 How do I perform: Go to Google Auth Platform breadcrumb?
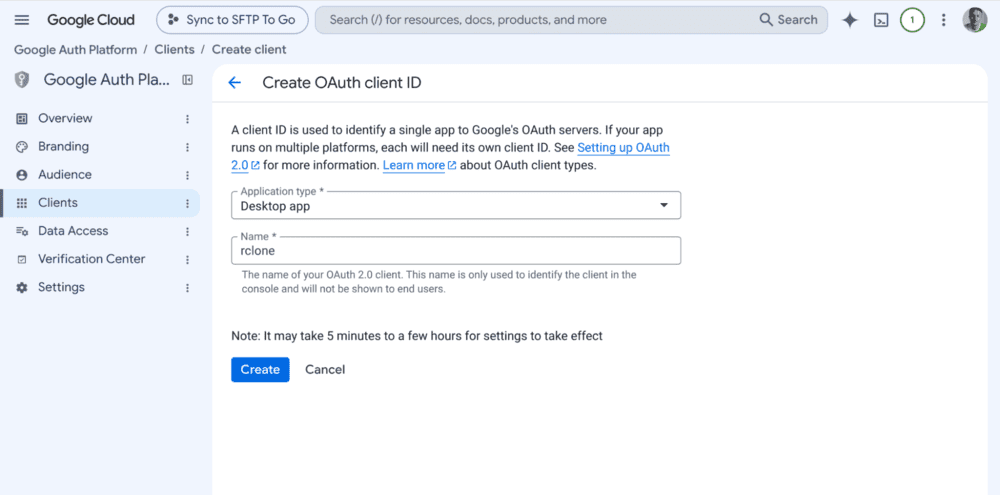[75, 49]
